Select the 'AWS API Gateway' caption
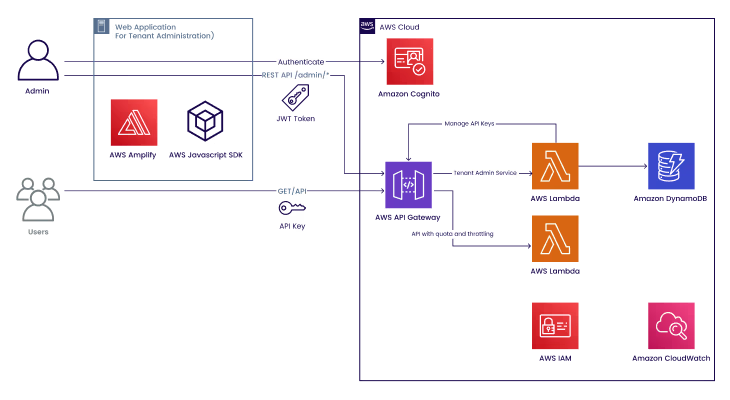Viewport: 730px width, 400px height. 407,217
